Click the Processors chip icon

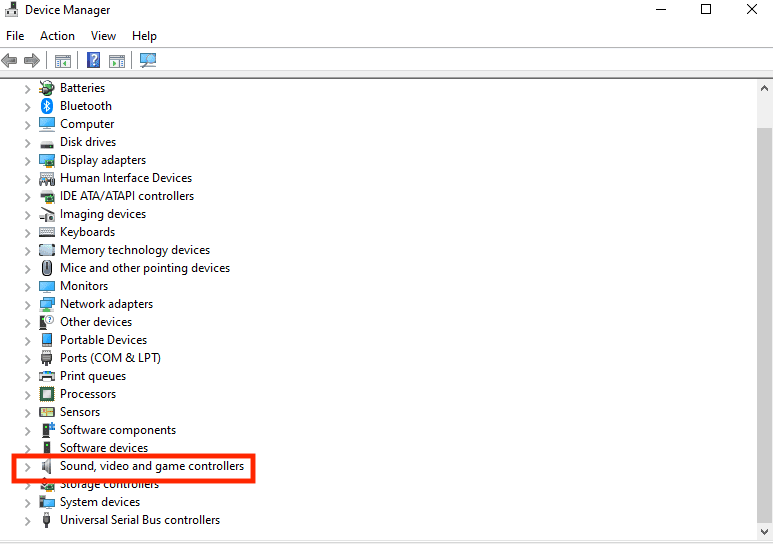(47, 395)
